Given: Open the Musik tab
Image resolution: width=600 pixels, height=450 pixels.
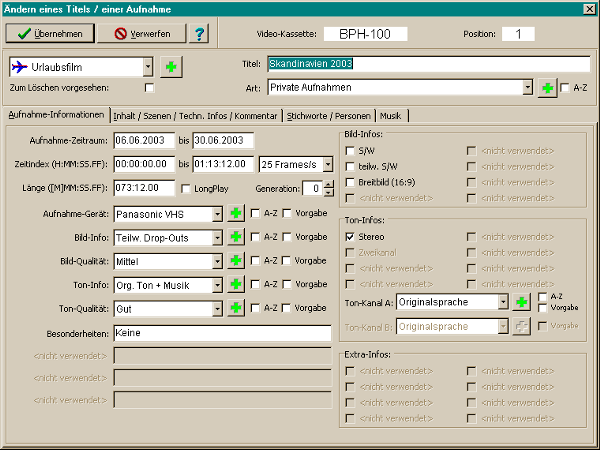Looking at the screenshot, I should (391, 115).
